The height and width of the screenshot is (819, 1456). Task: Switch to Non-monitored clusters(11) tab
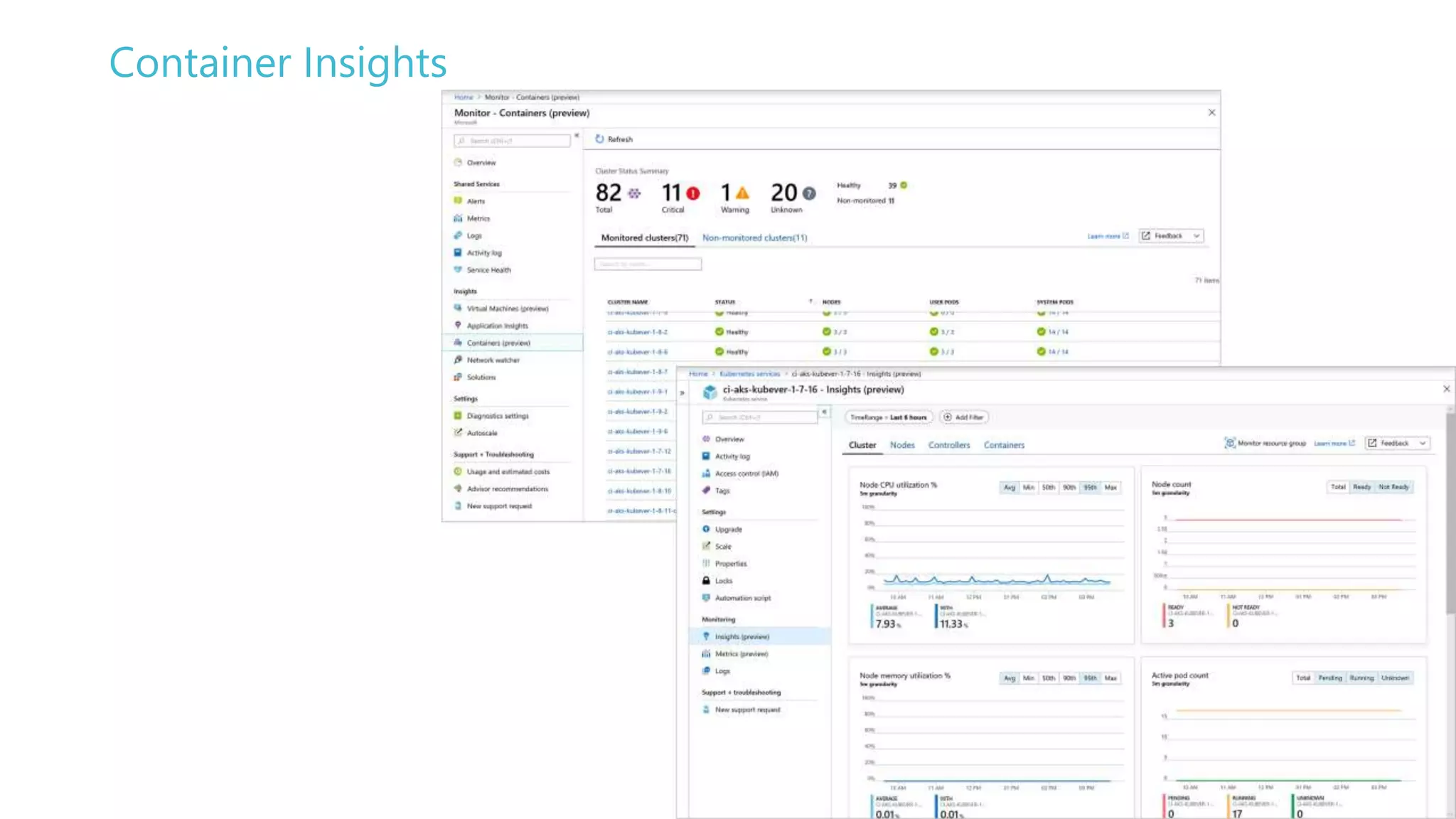coord(754,238)
